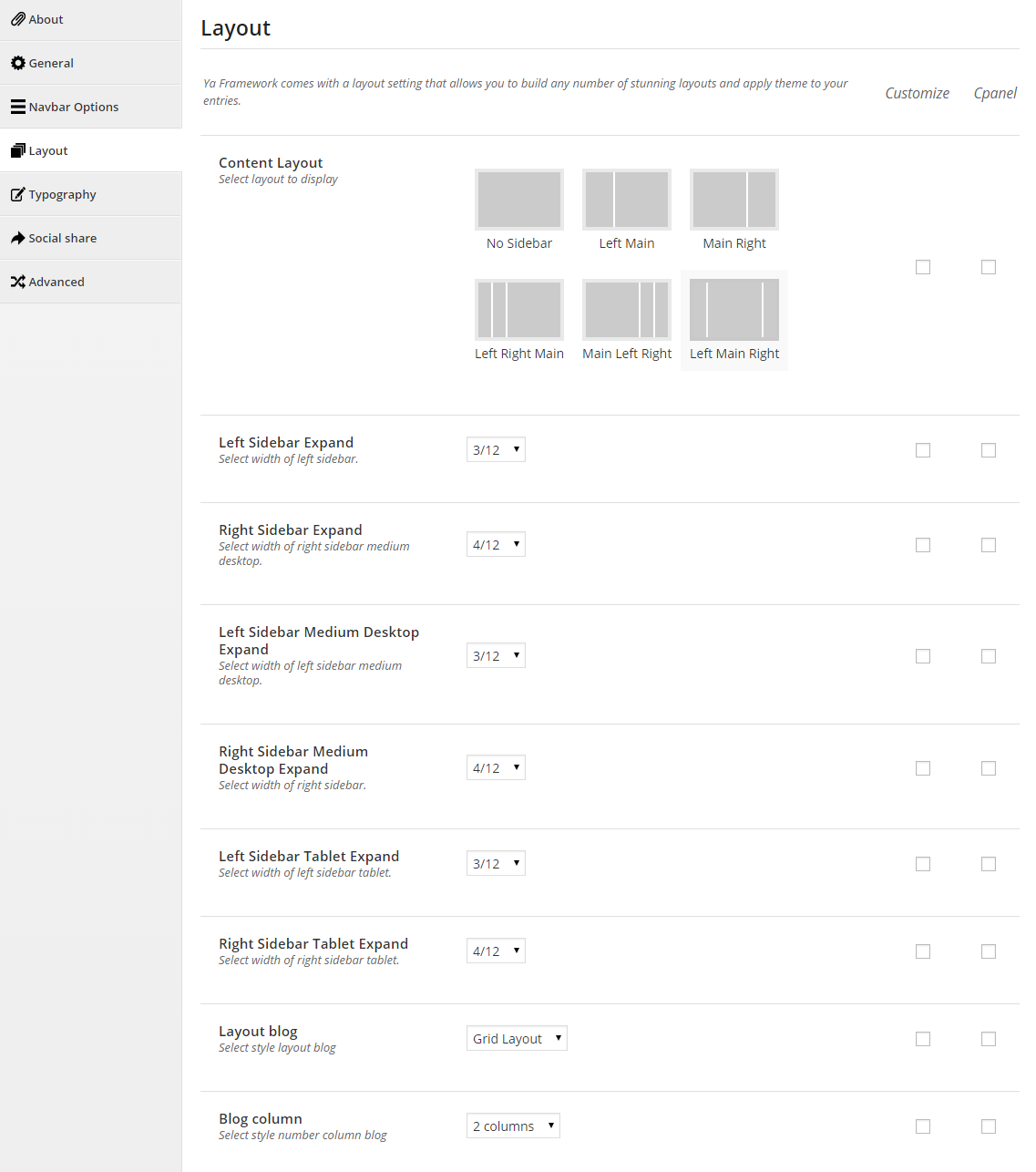Click the Blog column setting label
The width and height of the screenshot is (1036, 1172).
261,1118
